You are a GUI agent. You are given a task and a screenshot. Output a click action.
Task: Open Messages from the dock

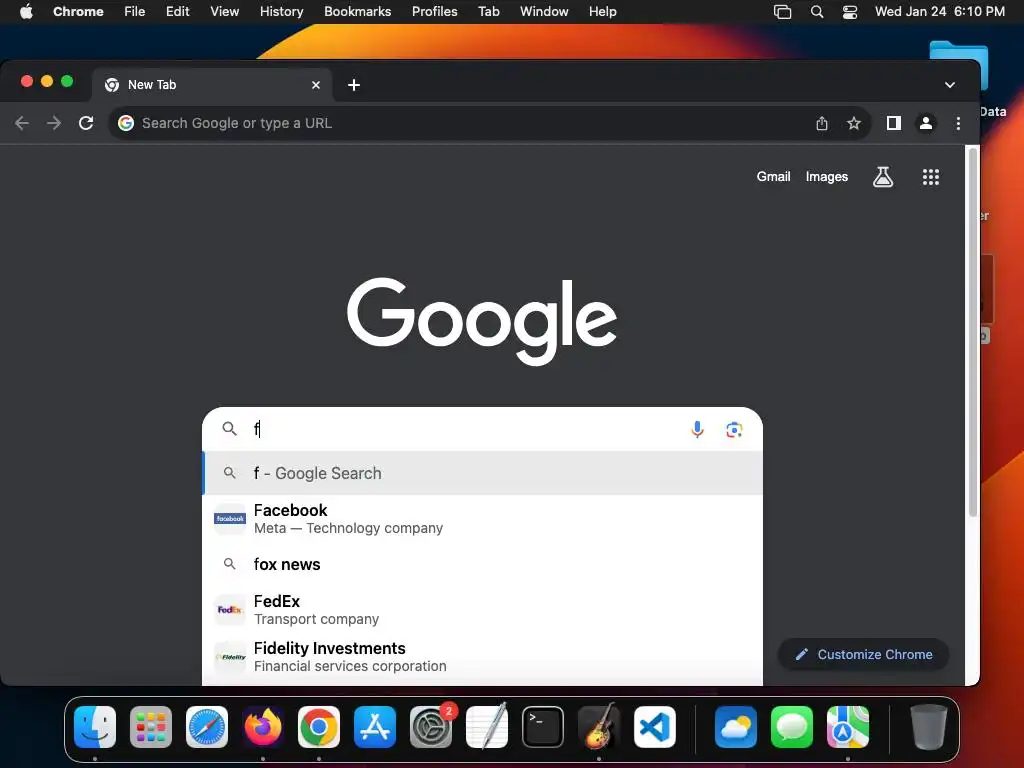click(x=792, y=727)
